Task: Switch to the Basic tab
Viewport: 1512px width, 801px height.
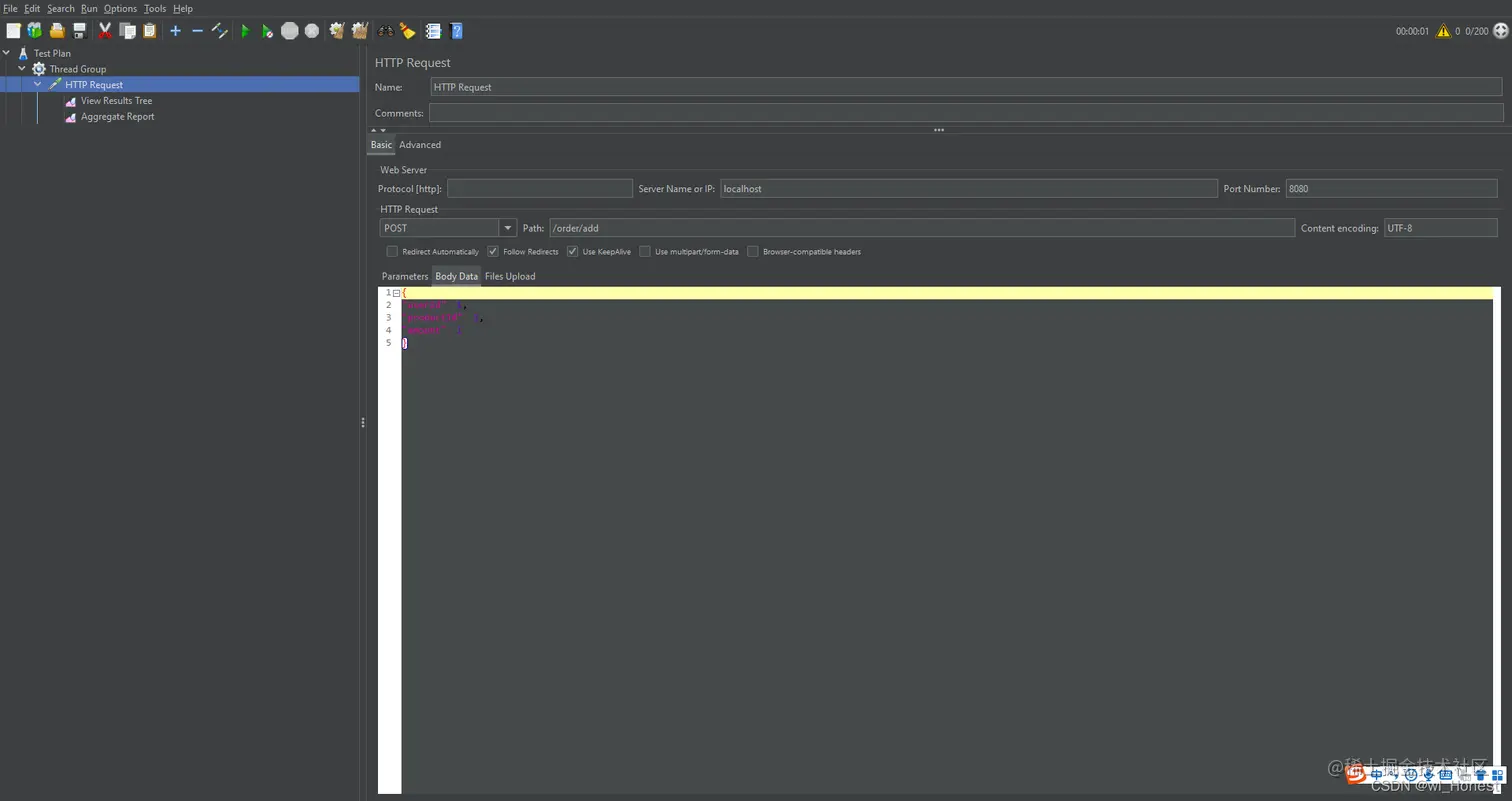Action: tap(381, 145)
